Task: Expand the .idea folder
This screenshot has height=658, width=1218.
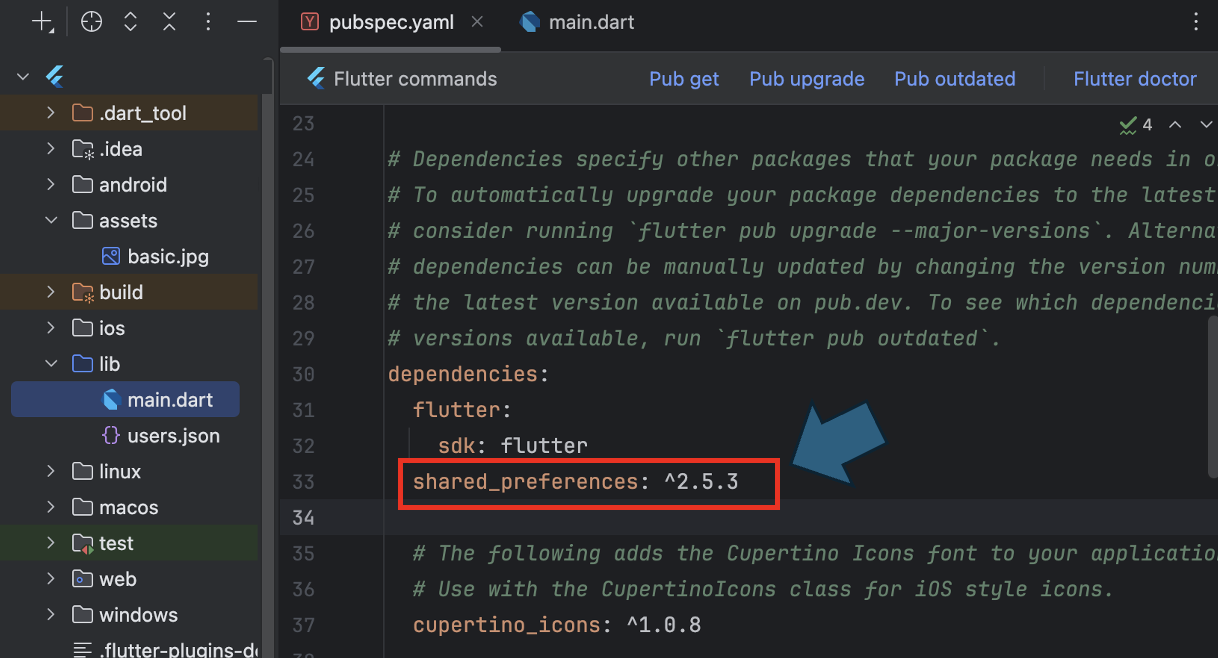Action: pos(51,149)
